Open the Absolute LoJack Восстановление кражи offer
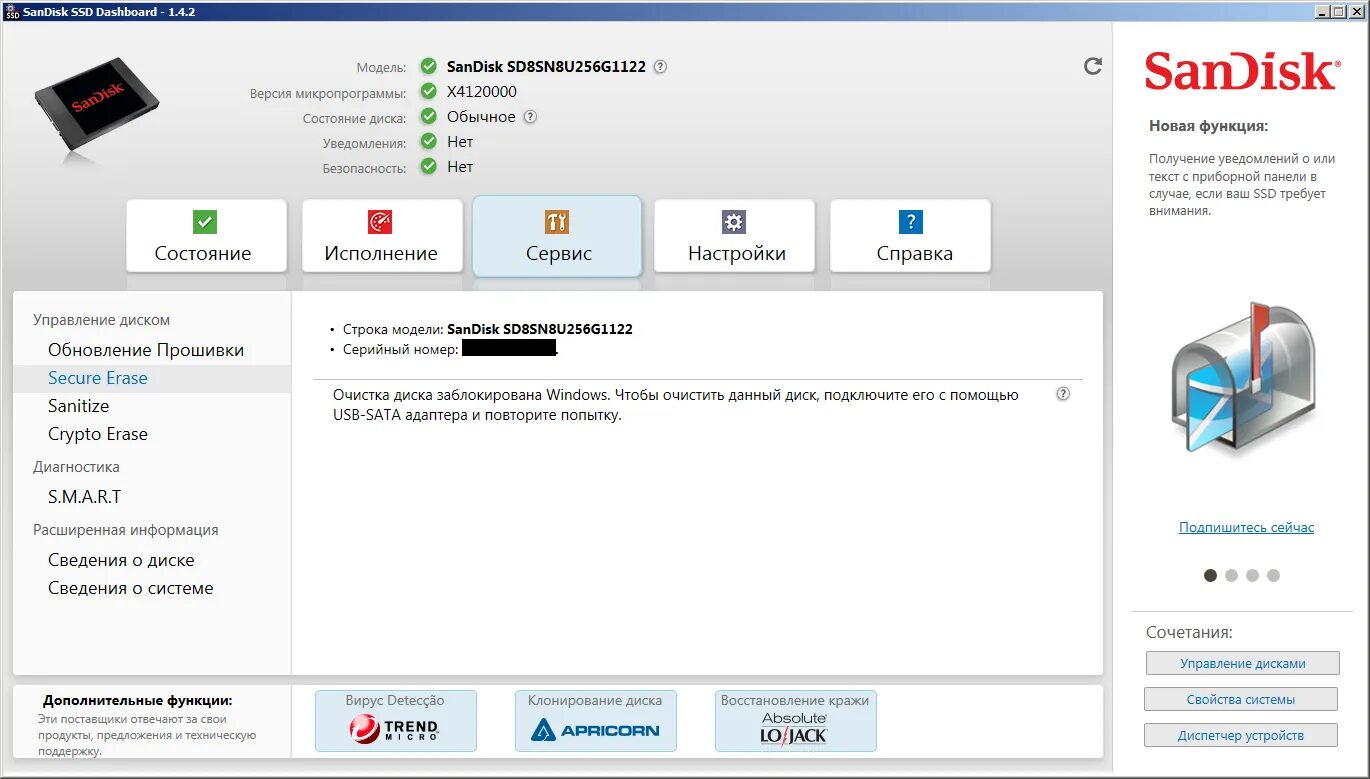This screenshot has width=1370, height=779. 795,721
